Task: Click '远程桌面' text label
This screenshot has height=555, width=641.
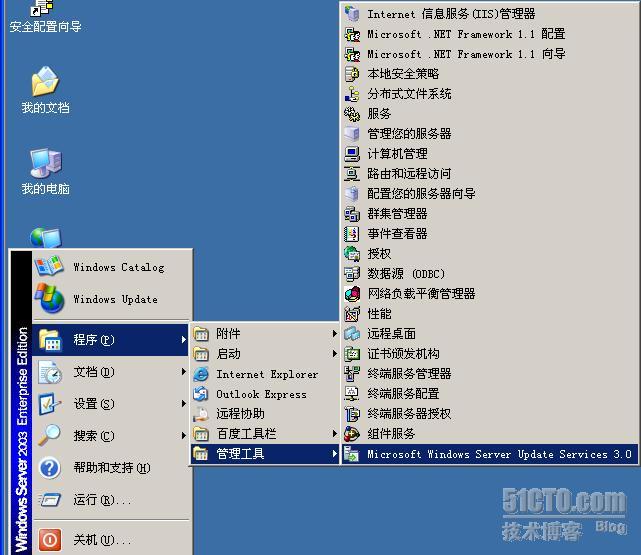Action: point(392,334)
